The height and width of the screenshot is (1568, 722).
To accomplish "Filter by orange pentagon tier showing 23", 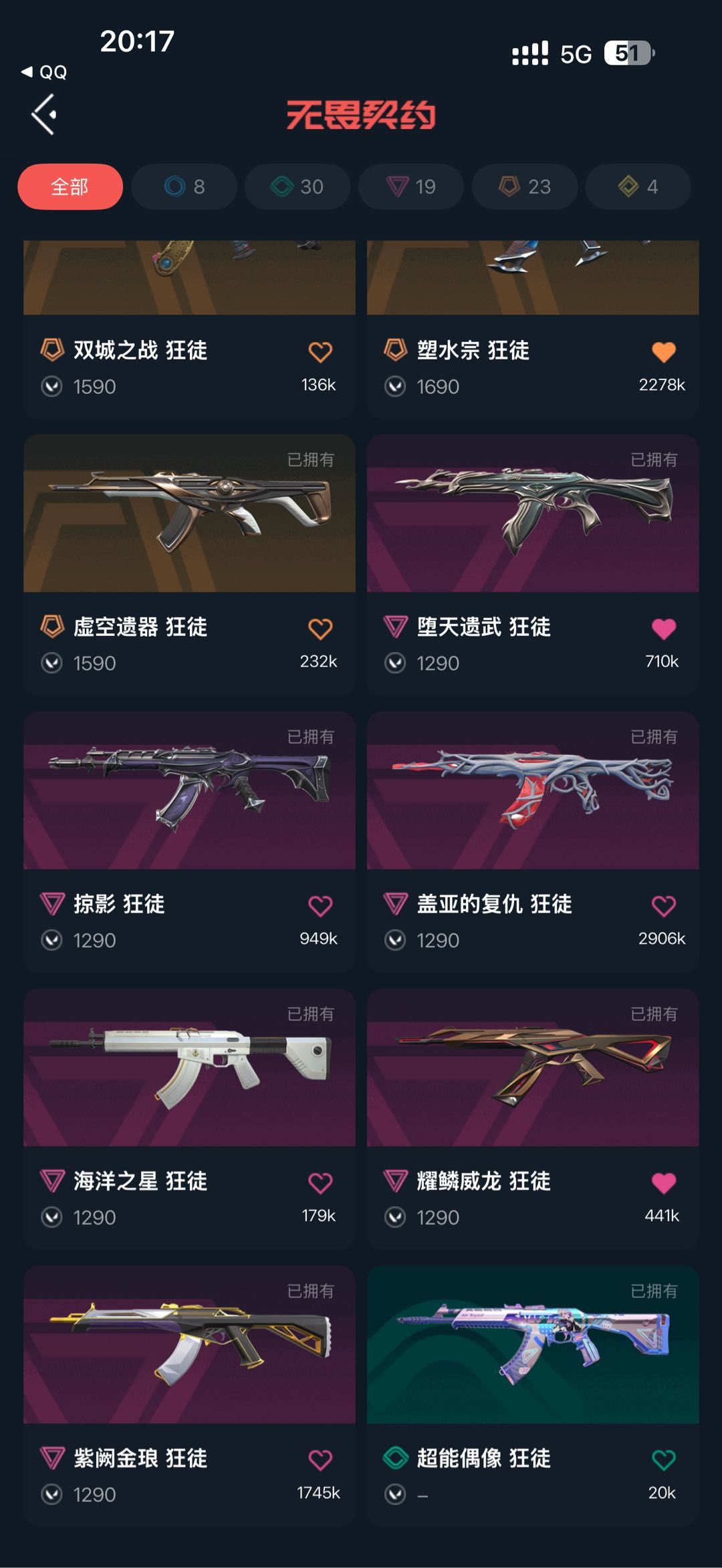I will (x=525, y=186).
